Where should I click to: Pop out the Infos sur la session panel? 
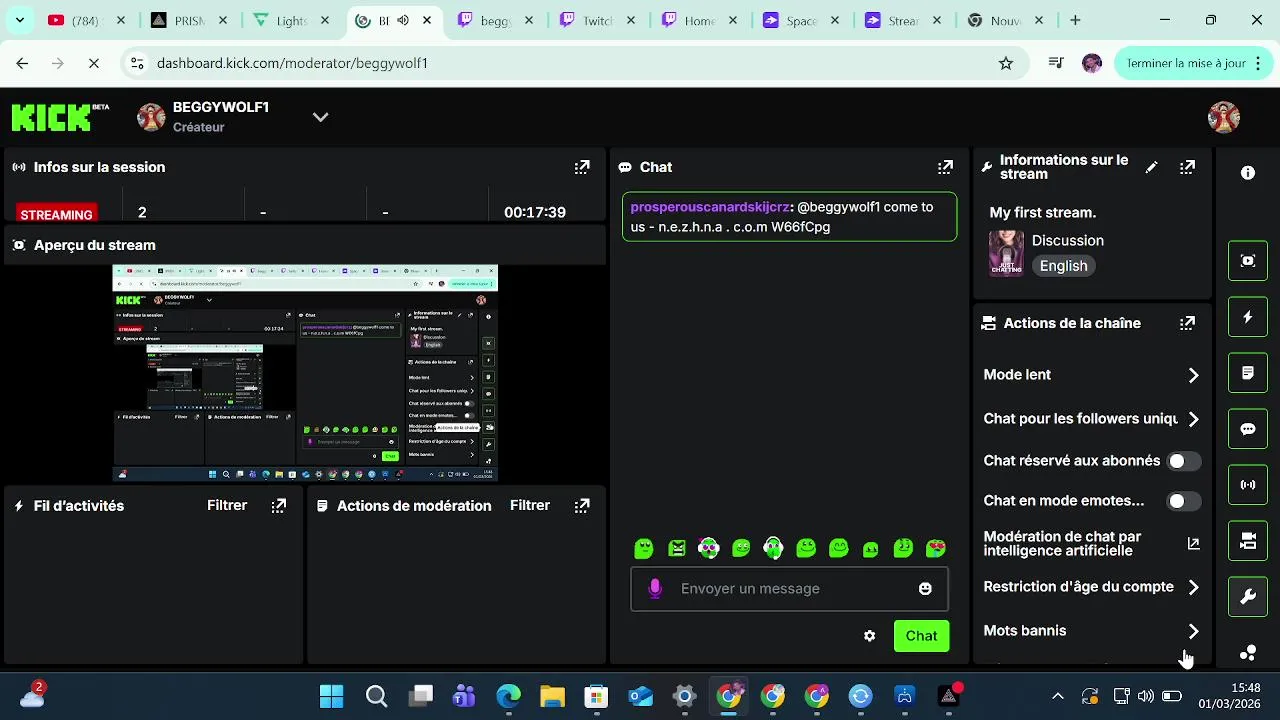(582, 167)
